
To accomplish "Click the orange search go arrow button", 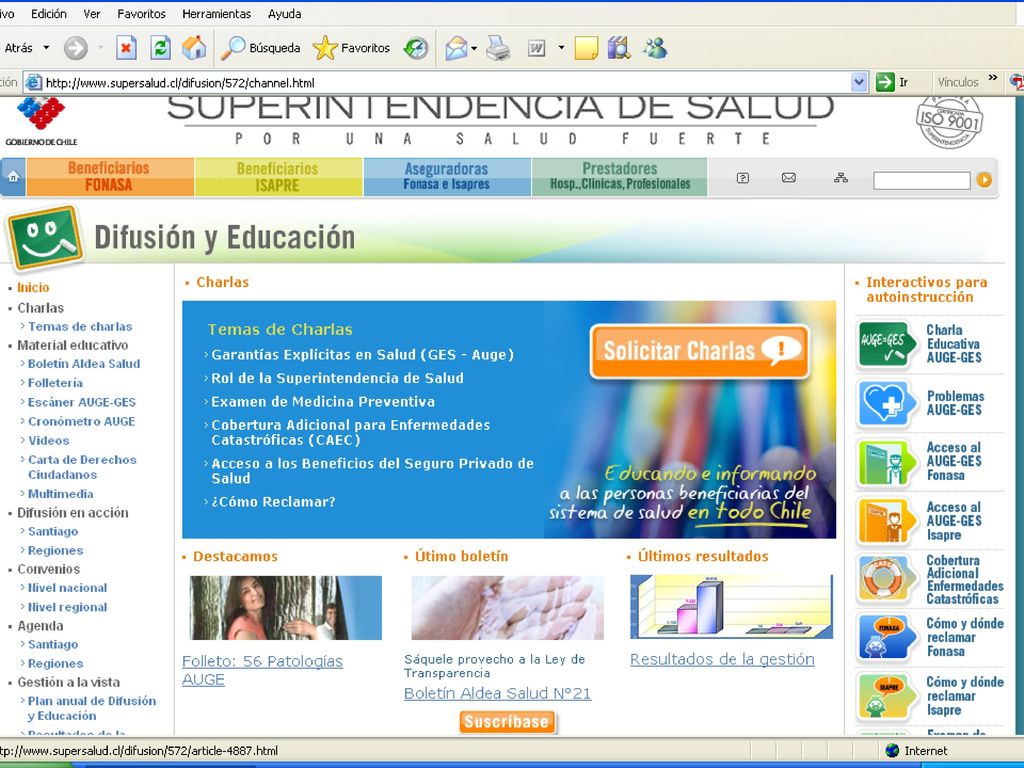I will click(984, 180).
